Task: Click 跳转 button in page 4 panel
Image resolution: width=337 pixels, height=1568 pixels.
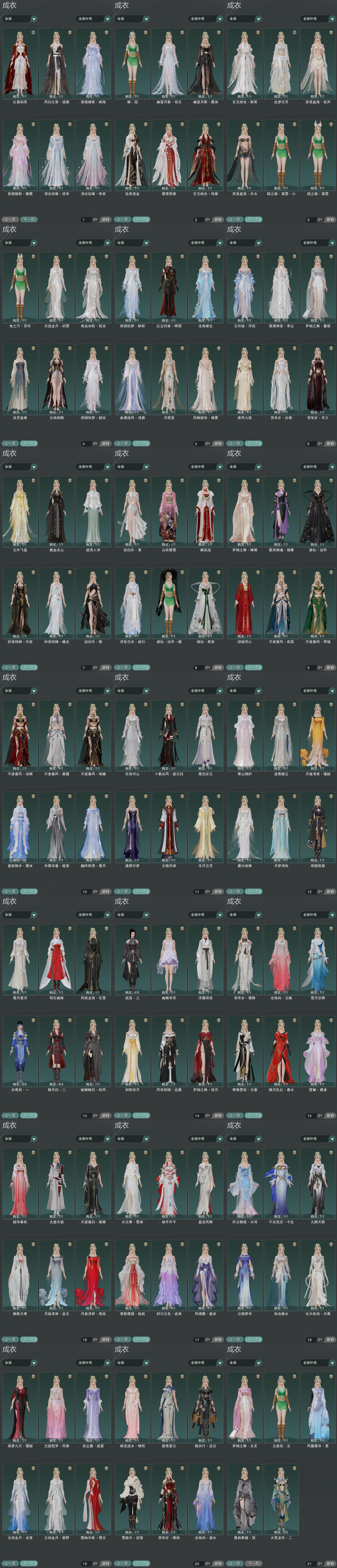Action: pyautogui.click(x=106, y=444)
